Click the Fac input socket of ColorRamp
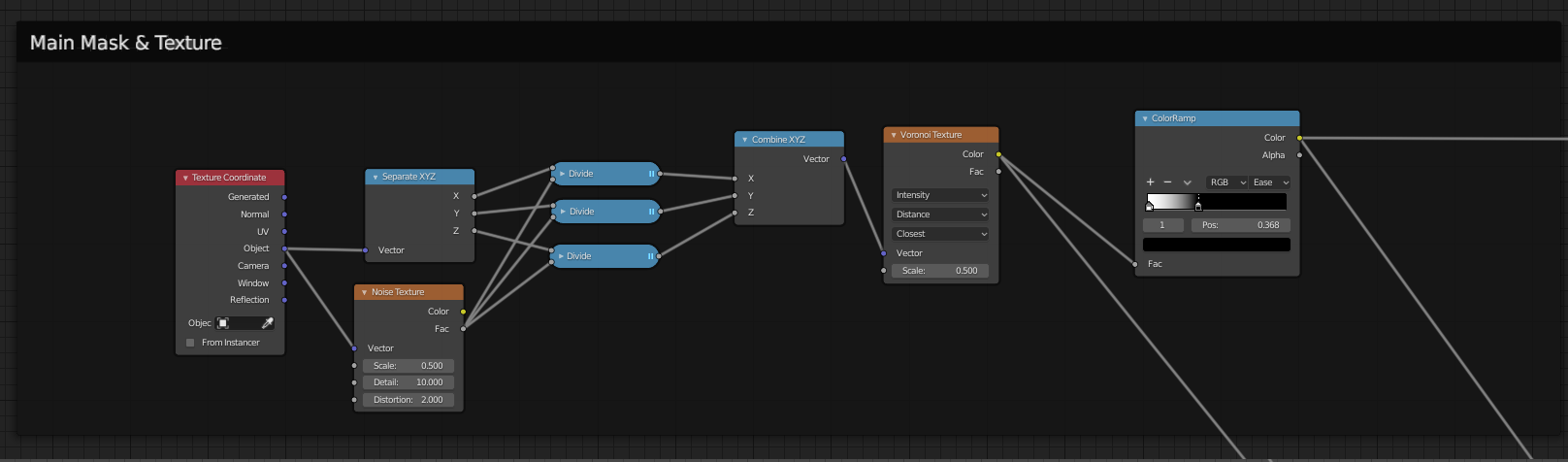 [x=1135, y=264]
